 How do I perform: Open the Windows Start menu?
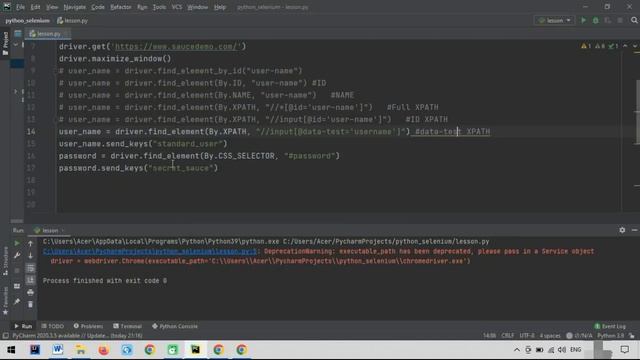pyautogui.click(x=11, y=350)
